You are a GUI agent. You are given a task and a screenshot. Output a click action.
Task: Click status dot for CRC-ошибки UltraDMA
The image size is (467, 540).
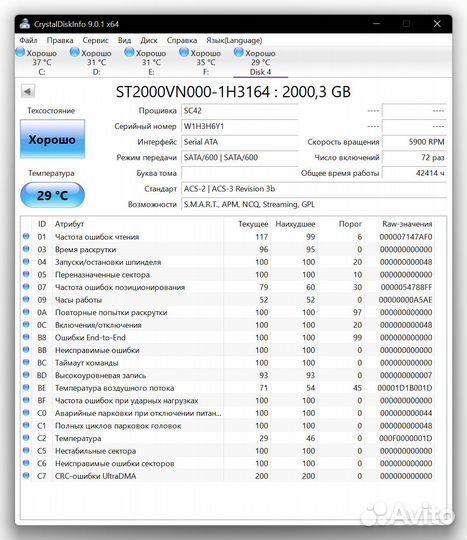click(x=26, y=475)
